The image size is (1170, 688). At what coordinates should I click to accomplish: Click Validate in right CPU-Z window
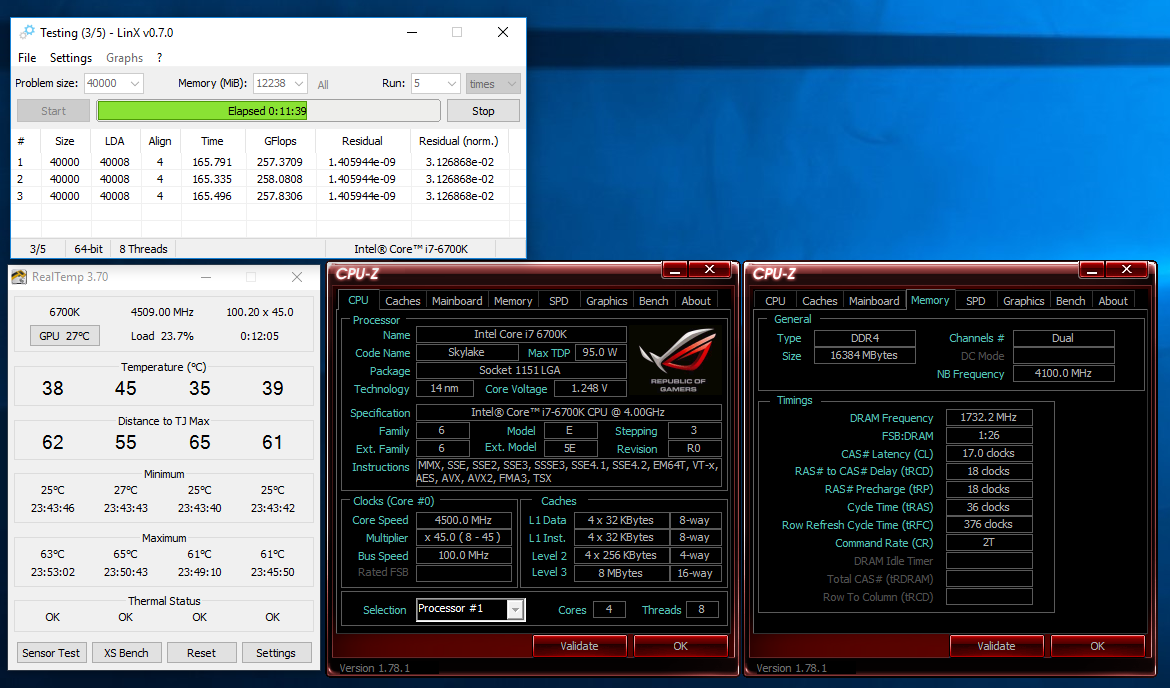(996, 646)
